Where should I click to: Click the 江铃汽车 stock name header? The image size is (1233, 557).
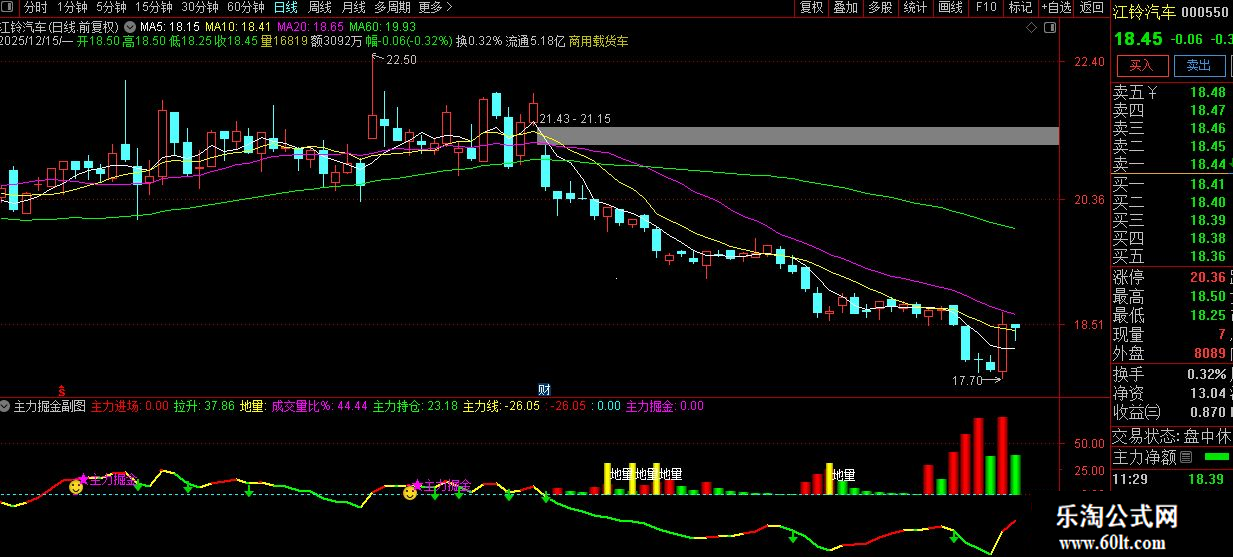(x=1144, y=12)
